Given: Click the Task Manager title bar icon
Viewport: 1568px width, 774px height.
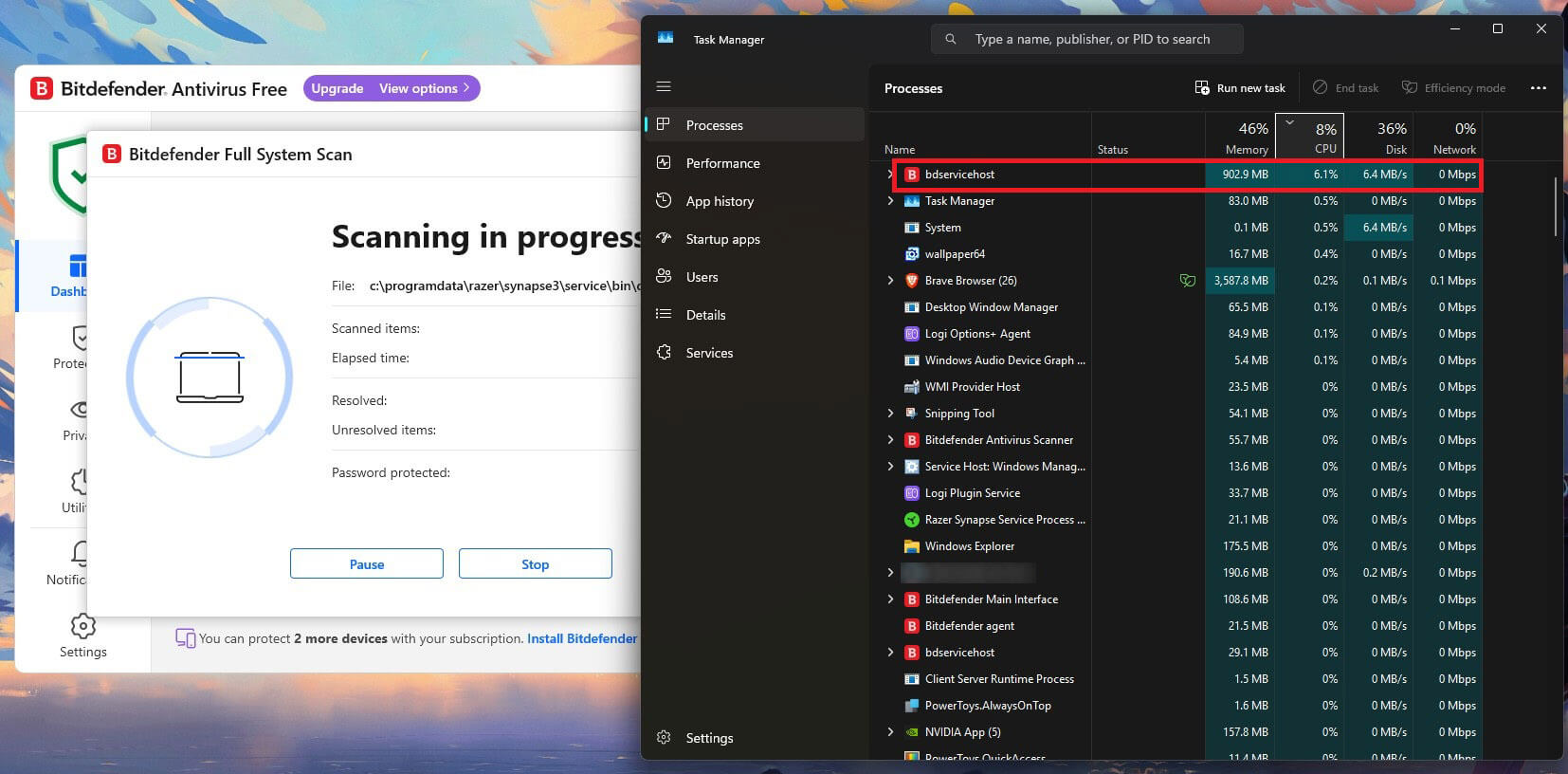Looking at the screenshot, I should point(665,38).
